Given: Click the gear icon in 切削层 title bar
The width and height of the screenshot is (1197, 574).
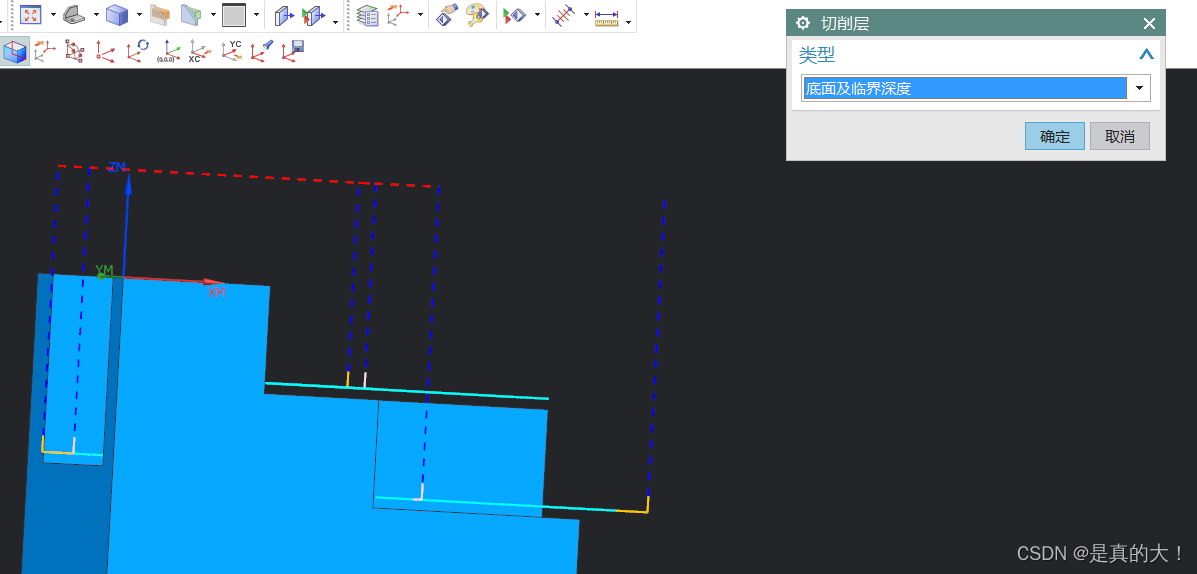Looking at the screenshot, I should tap(802, 24).
